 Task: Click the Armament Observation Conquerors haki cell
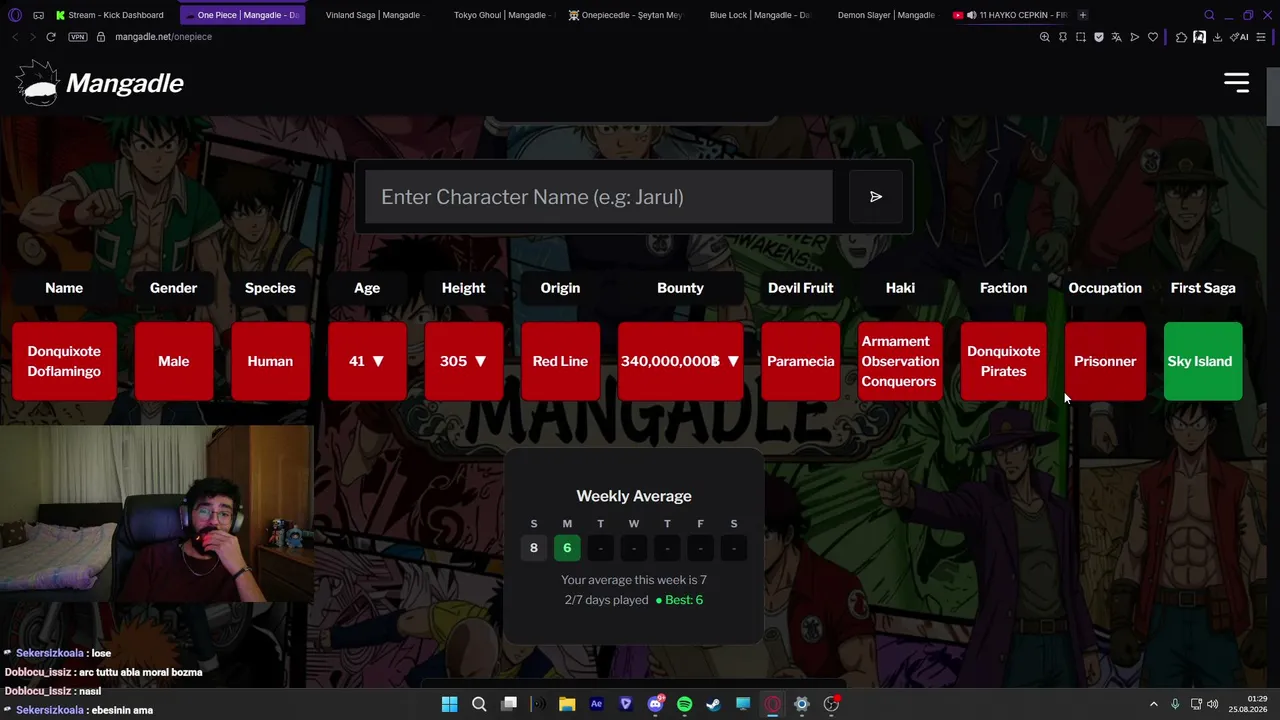tap(900, 361)
